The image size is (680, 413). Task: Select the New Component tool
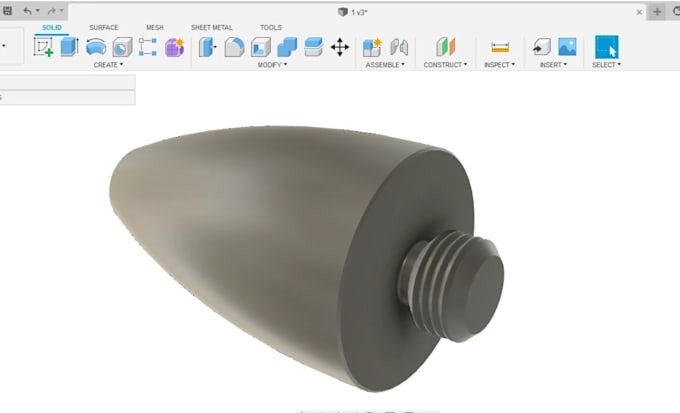point(372,47)
